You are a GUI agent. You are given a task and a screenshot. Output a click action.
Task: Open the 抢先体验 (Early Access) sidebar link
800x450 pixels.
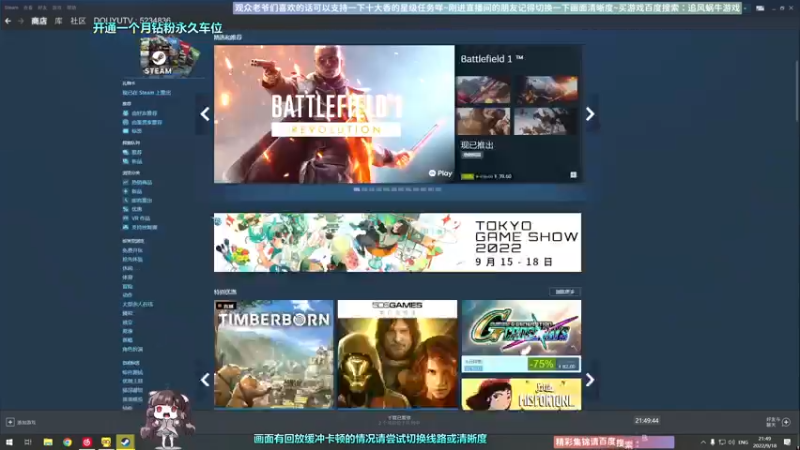tap(133, 260)
